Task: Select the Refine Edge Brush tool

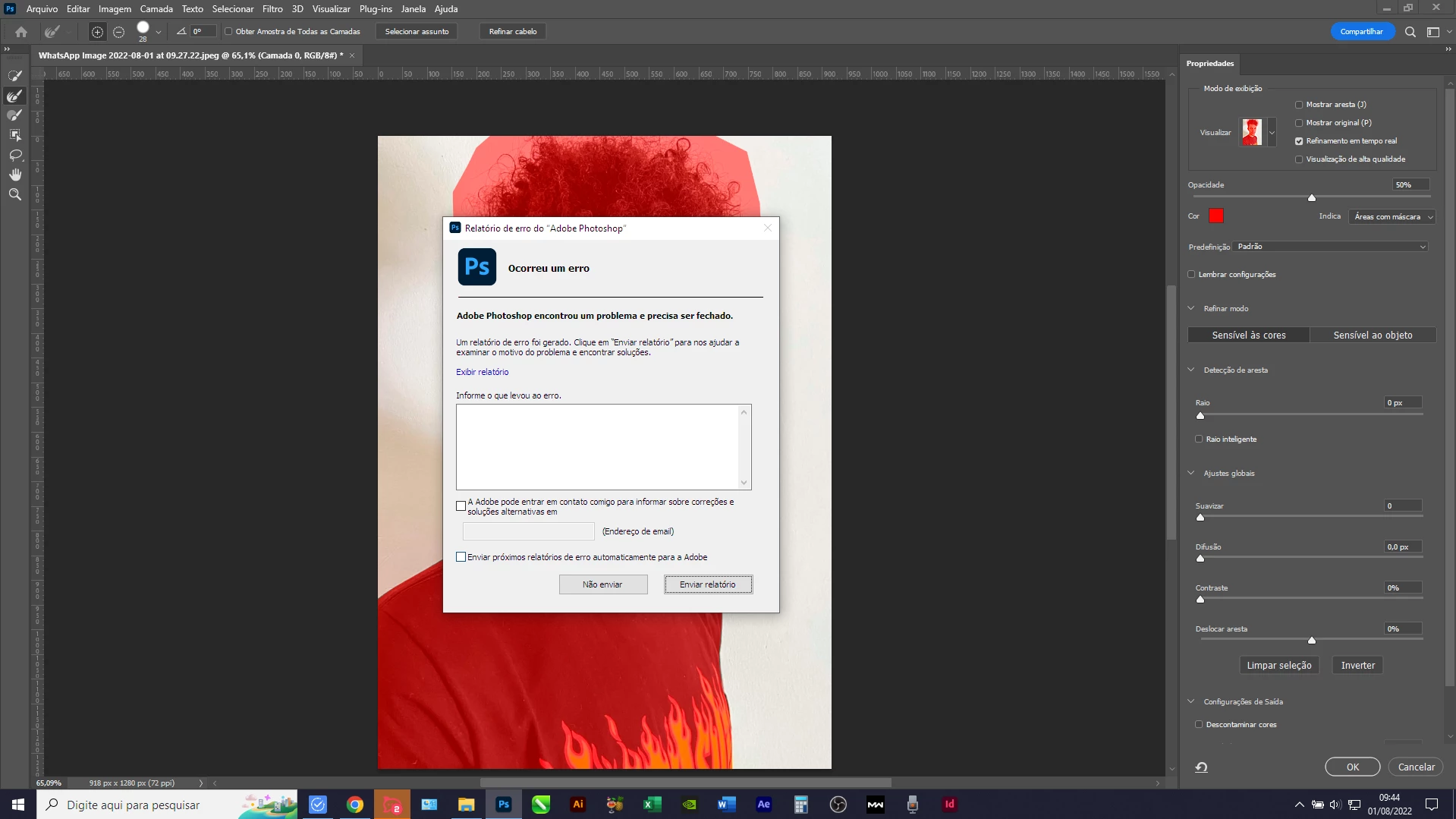Action: point(14,96)
